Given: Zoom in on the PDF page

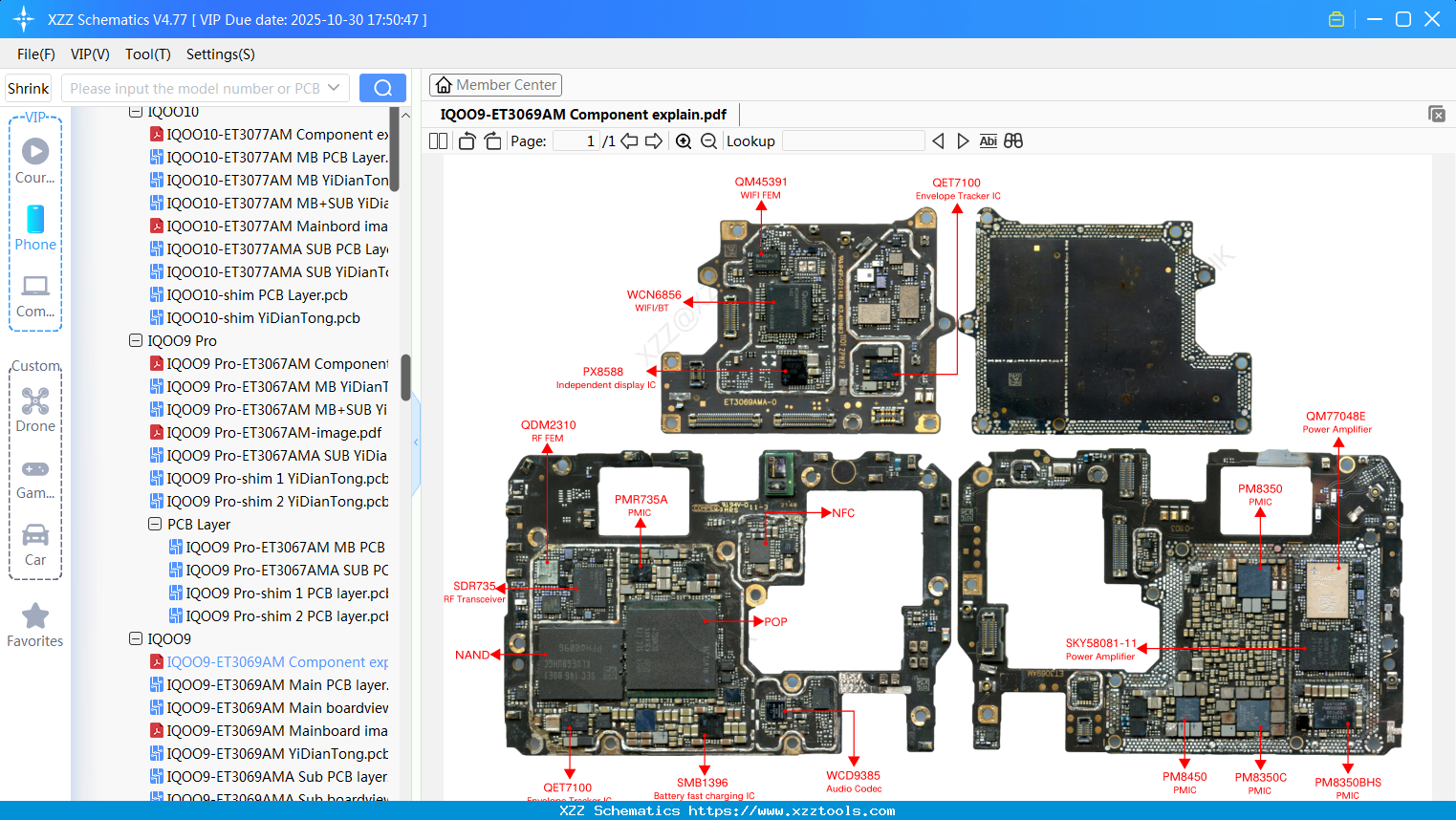Looking at the screenshot, I should click(x=684, y=140).
